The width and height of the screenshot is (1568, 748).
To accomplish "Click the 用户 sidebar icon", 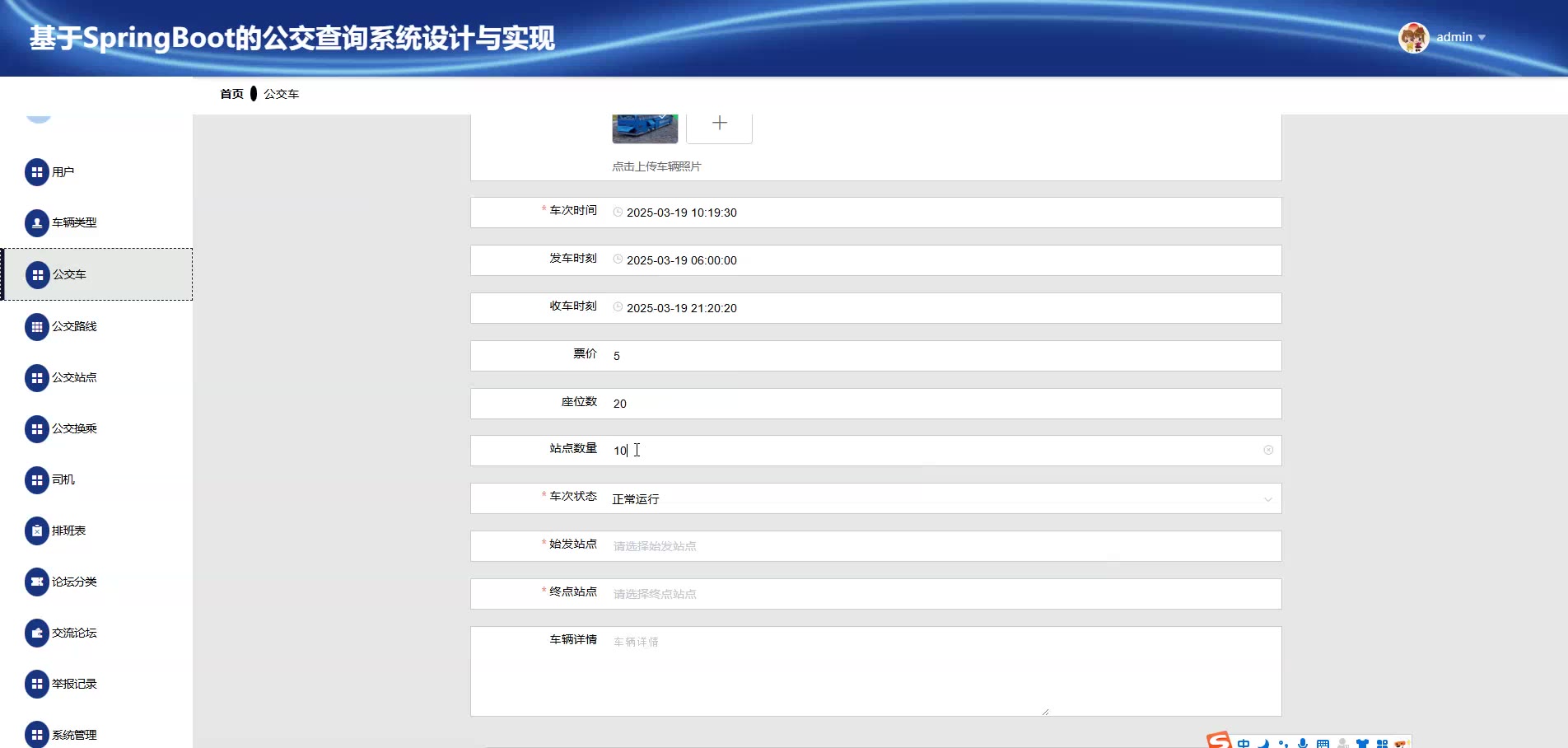I will [x=37, y=172].
